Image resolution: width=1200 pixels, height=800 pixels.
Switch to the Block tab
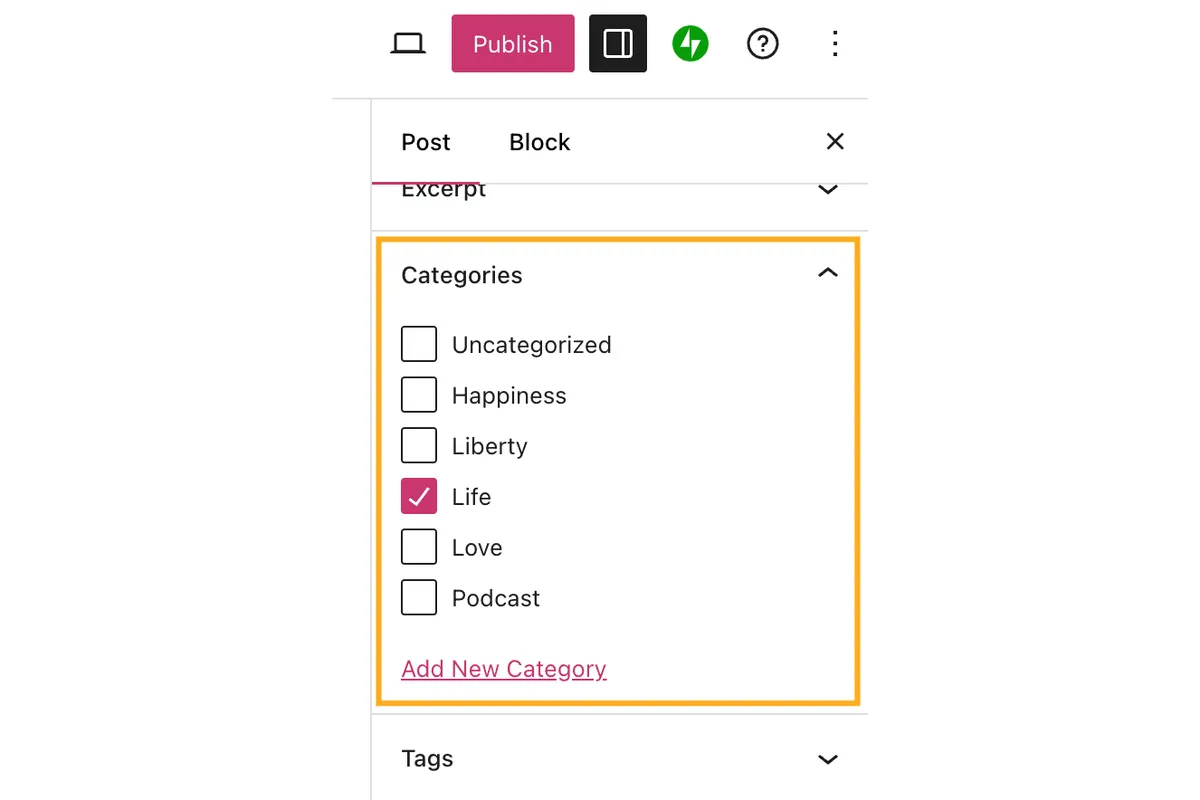[x=540, y=142]
